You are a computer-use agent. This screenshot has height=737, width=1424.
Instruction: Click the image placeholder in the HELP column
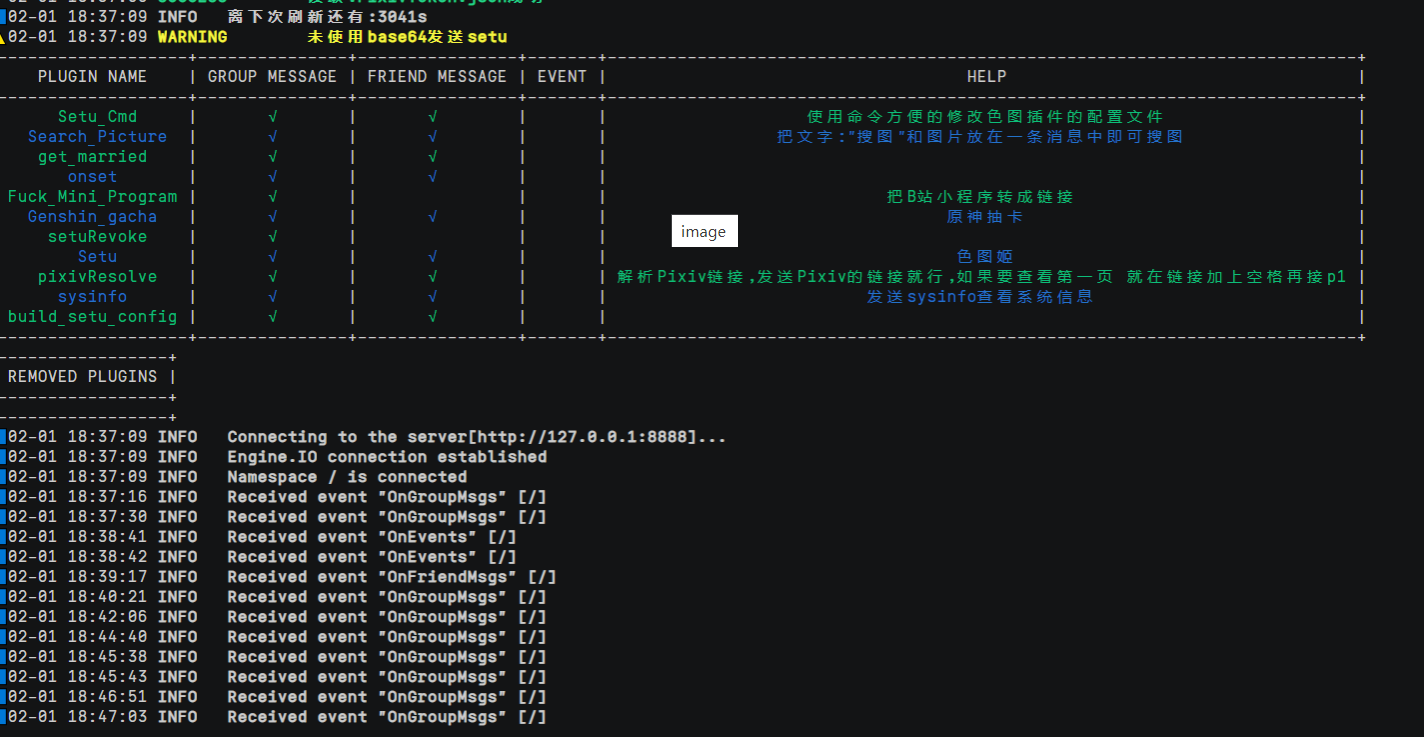[x=704, y=230]
